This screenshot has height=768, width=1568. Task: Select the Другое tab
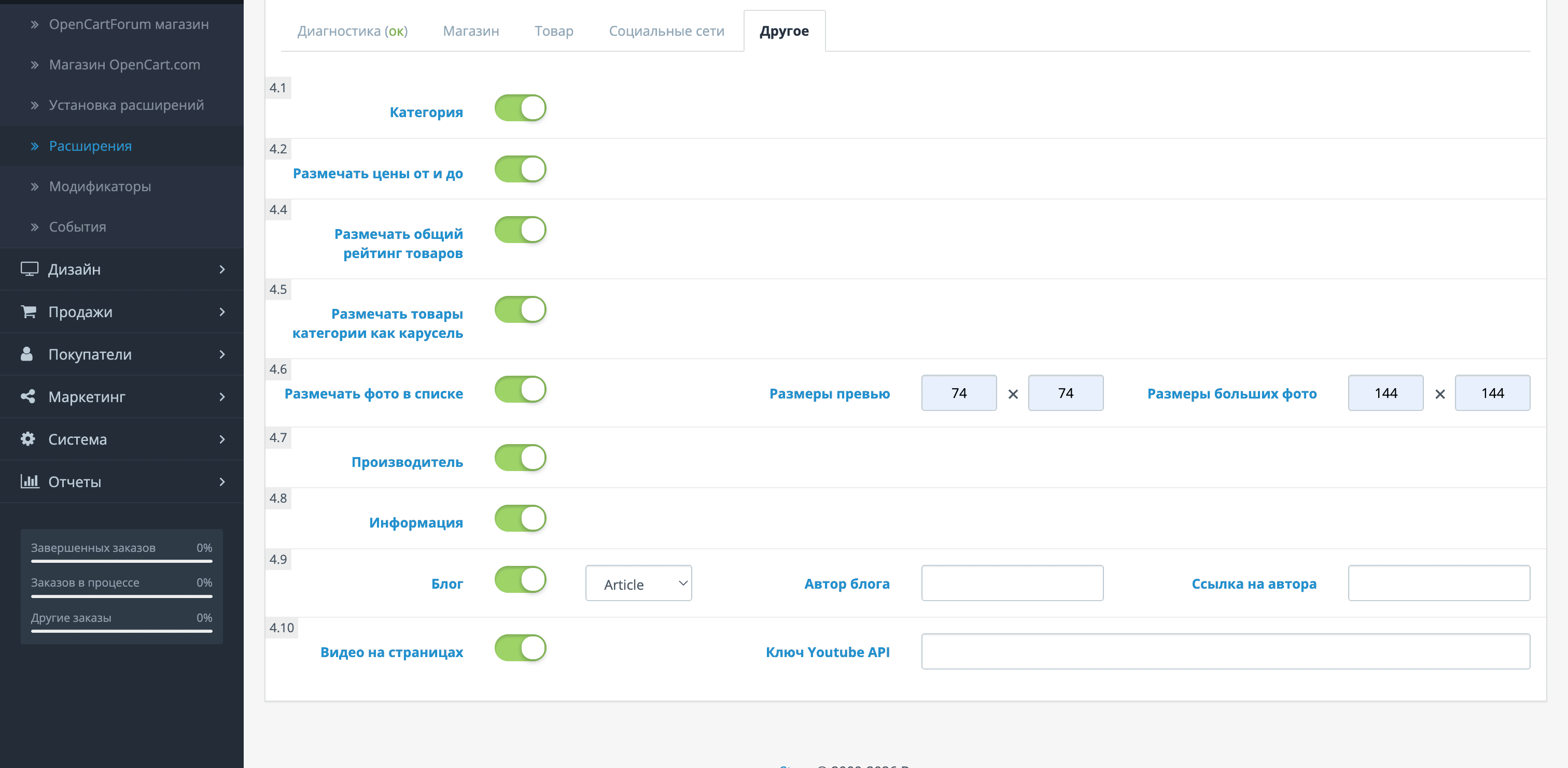[784, 31]
